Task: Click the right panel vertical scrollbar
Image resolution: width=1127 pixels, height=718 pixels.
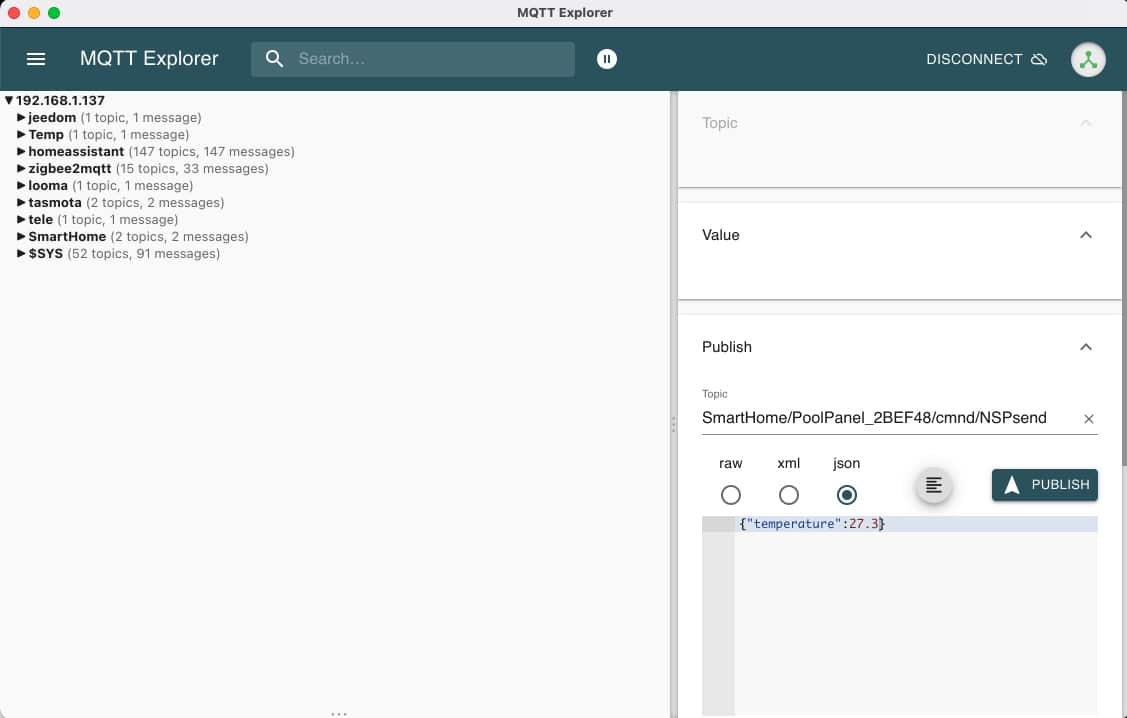Action: click(x=1123, y=277)
